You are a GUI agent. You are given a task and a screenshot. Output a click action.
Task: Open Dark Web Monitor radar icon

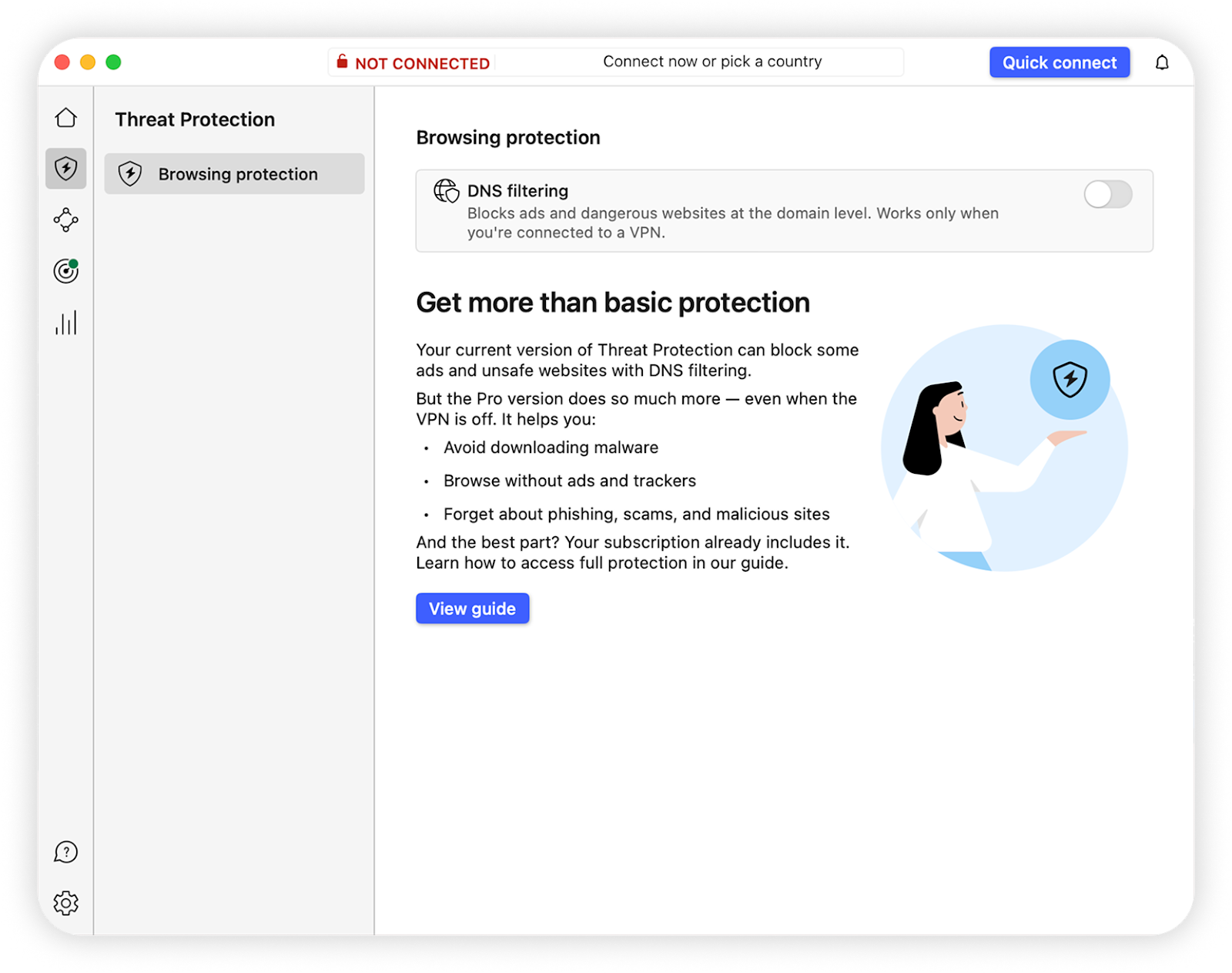click(x=66, y=271)
